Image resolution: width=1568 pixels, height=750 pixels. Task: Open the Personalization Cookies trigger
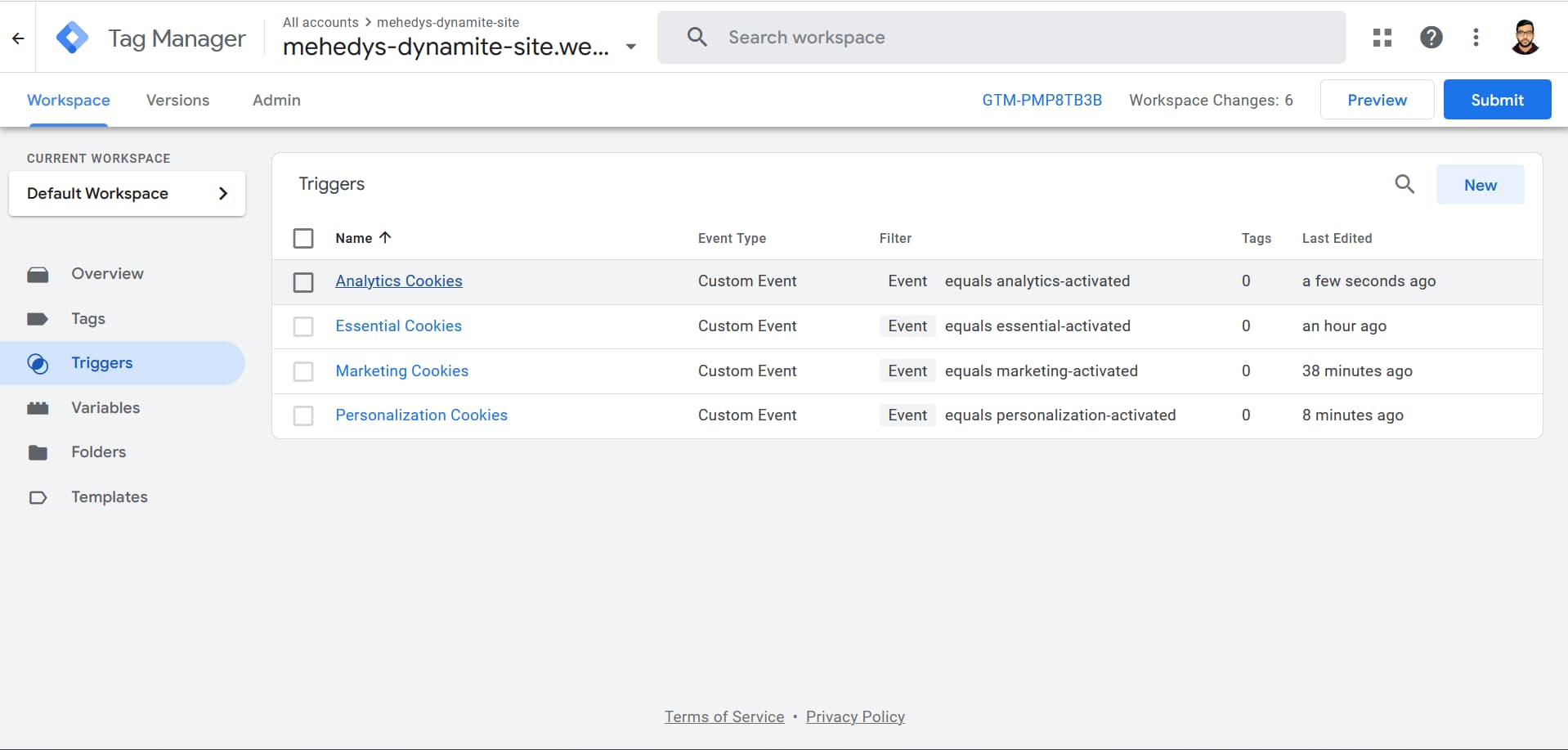pyautogui.click(x=421, y=415)
